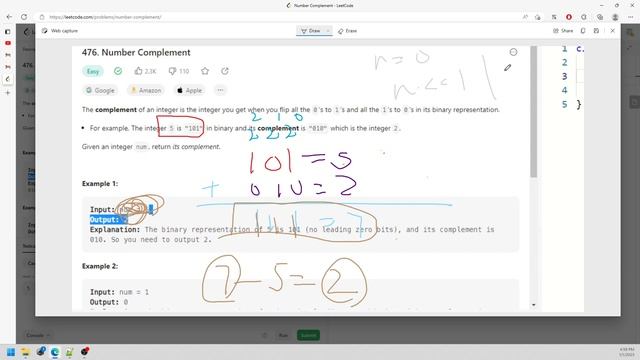640x360 pixels.
Task: Select the Erase tool
Action: pos(347,31)
